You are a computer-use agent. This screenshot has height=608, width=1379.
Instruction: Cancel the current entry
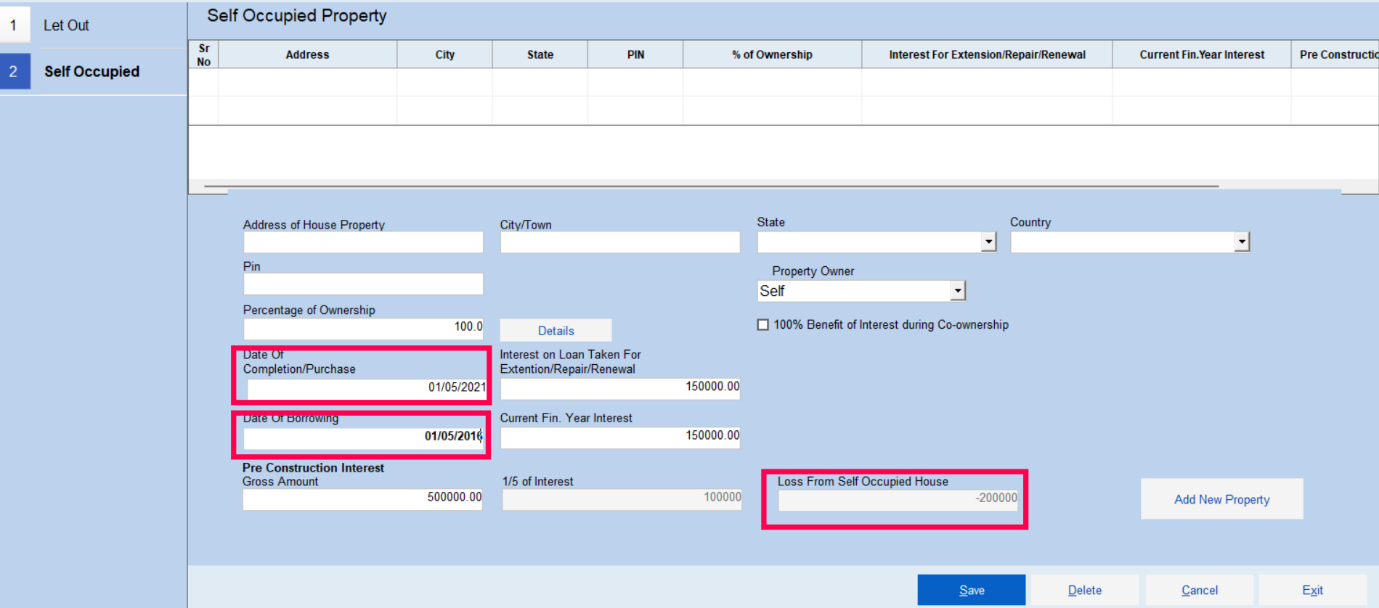pyautogui.click(x=1199, y=590)
